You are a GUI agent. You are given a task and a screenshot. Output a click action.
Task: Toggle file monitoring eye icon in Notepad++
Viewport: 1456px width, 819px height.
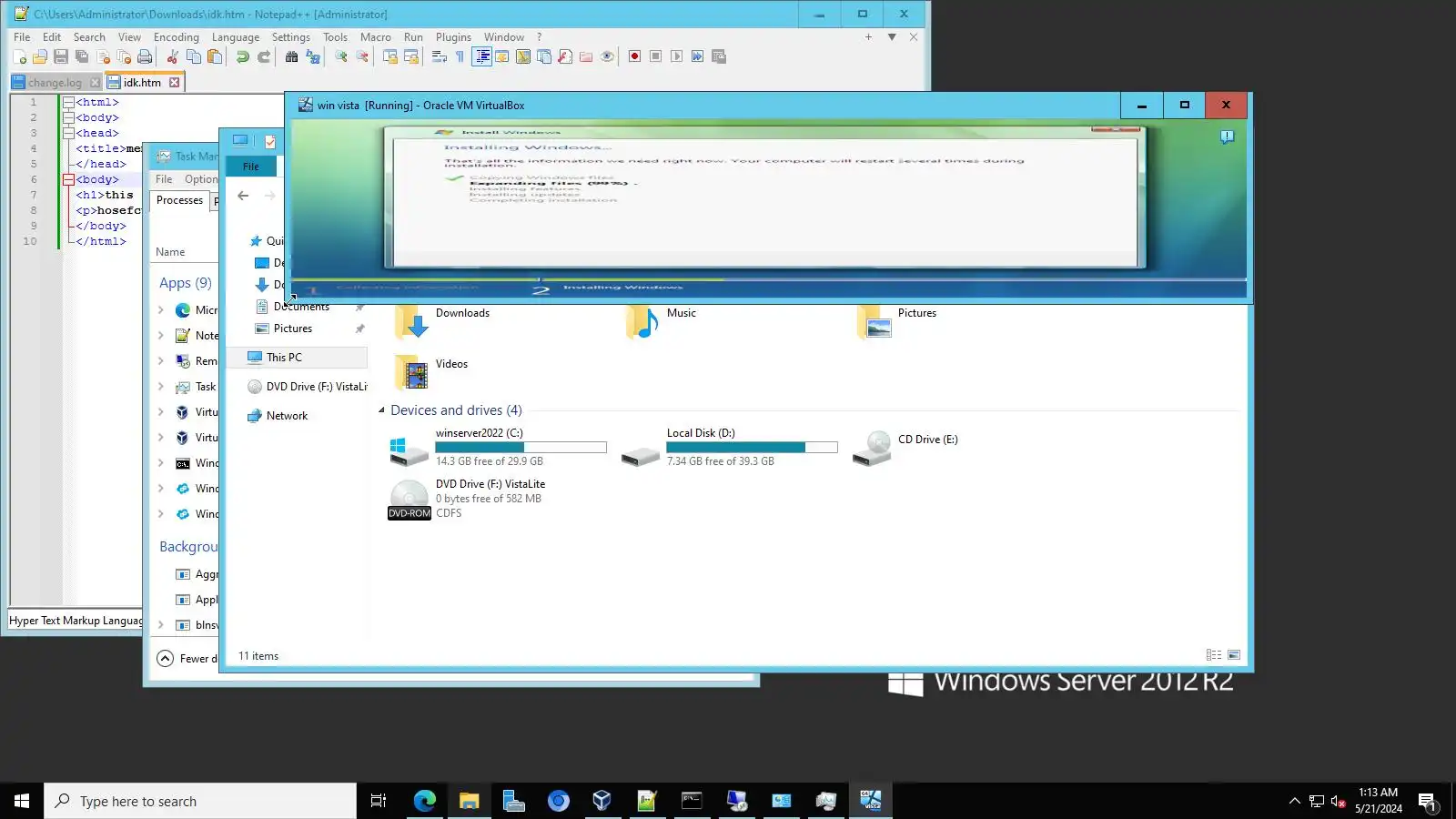click(607, 56)
